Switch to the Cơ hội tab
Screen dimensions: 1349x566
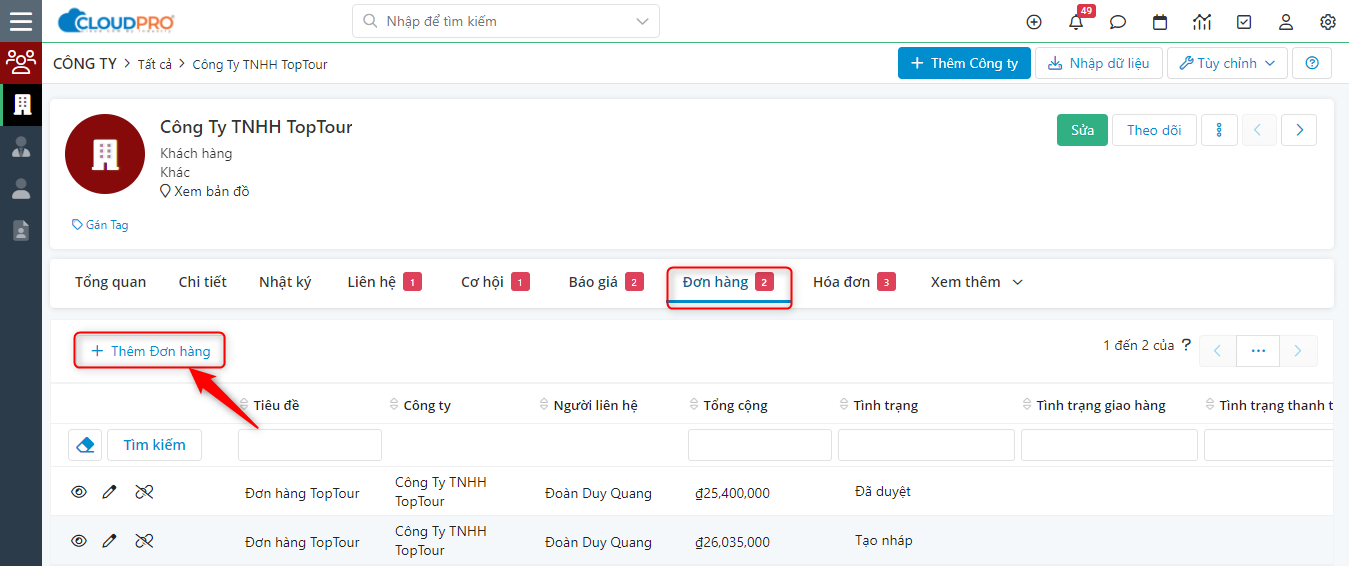coord(495,282)
